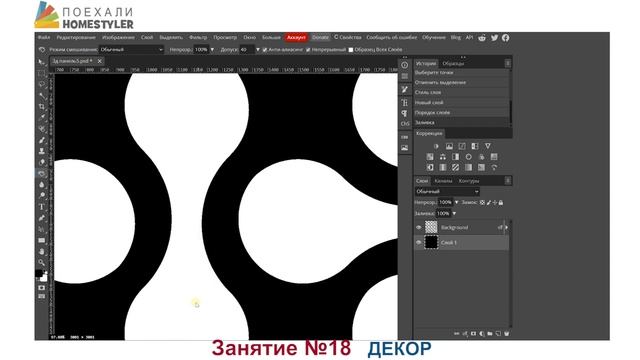Select the Eraser tool
This screenshot has width=640, height=360.
click(41, 162)
